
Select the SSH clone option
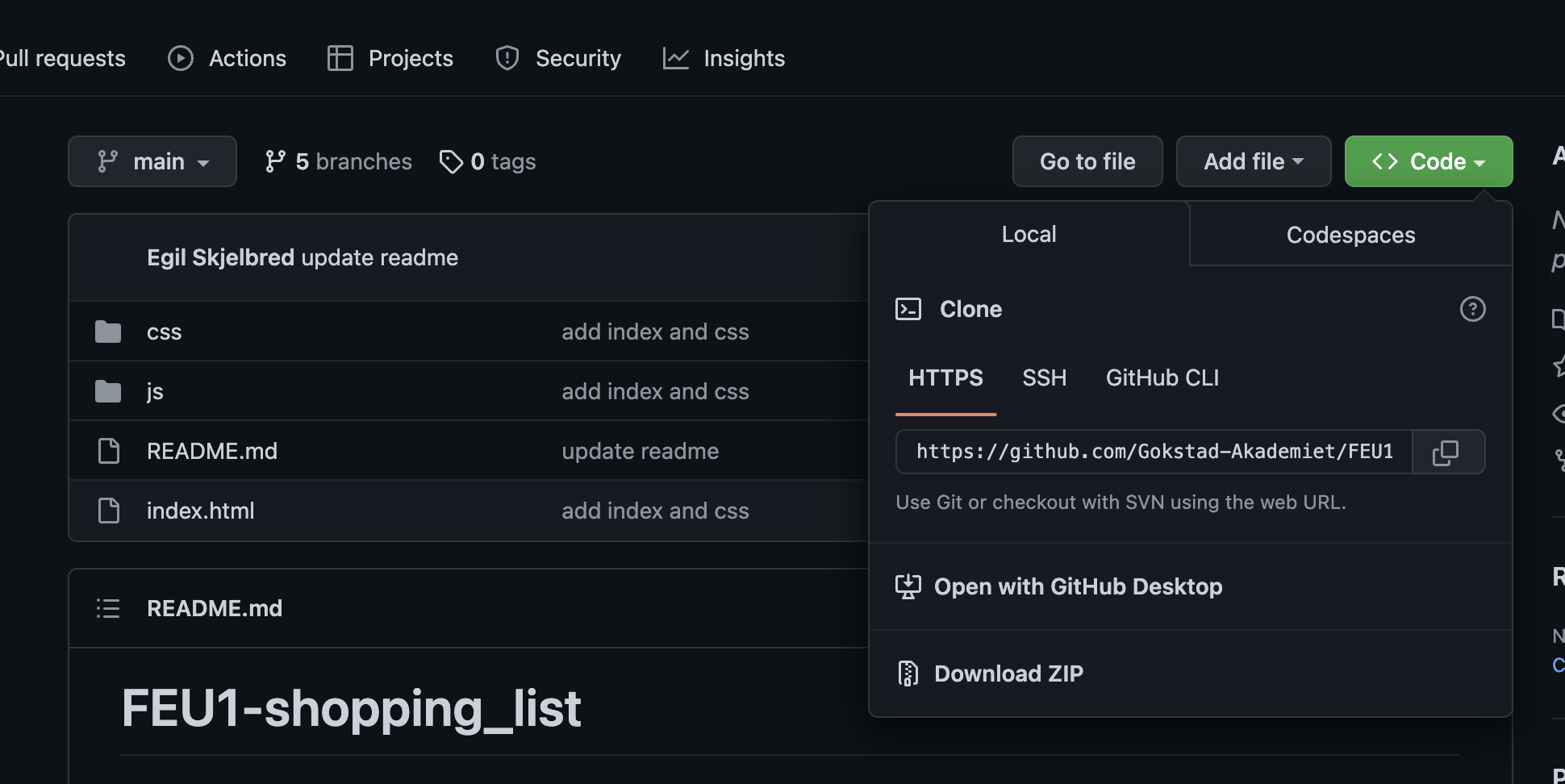(1044, 377)
